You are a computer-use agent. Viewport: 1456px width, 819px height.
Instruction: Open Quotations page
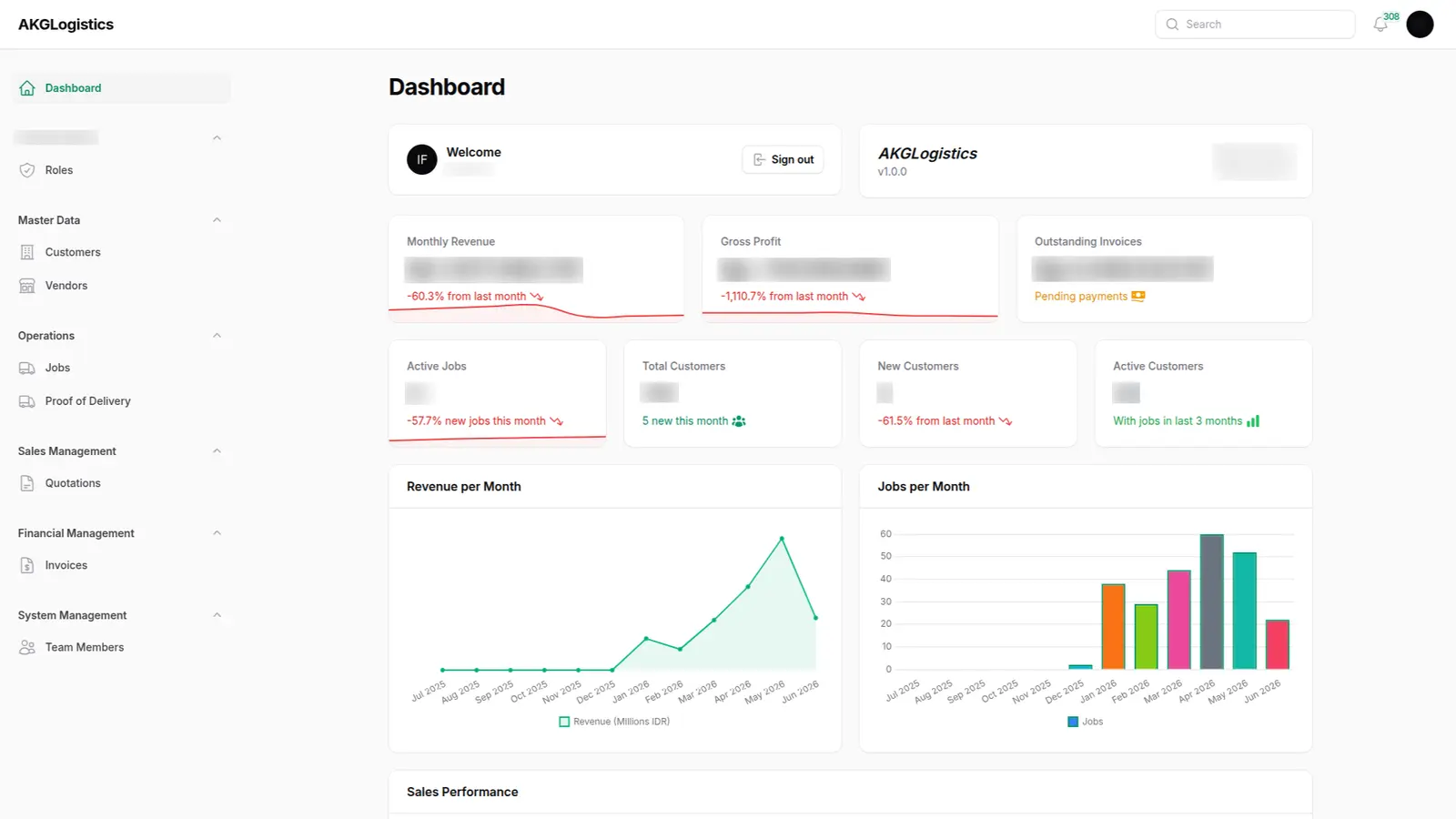122,483
